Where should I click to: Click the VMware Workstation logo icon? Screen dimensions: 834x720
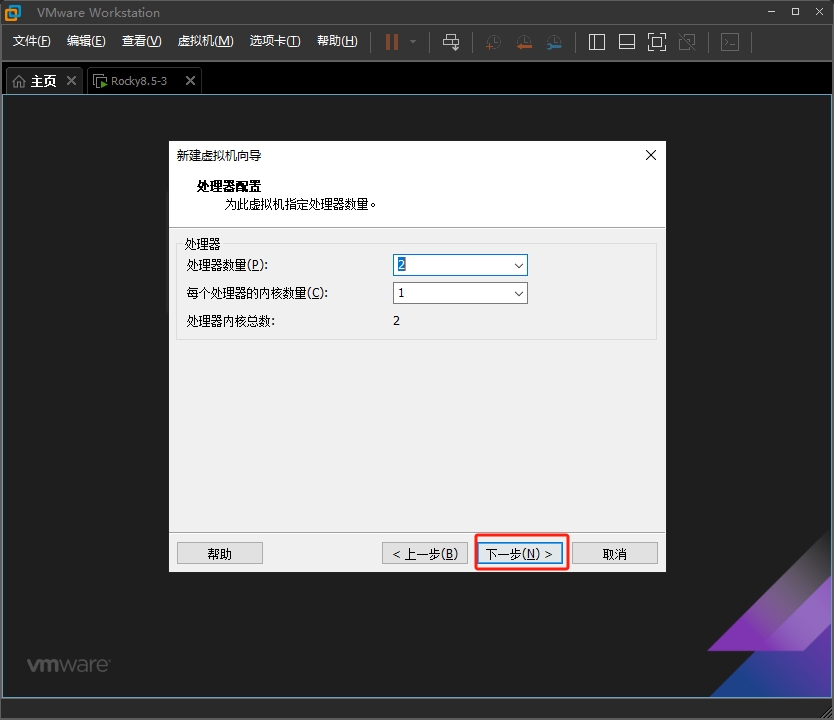coord(12,12)
